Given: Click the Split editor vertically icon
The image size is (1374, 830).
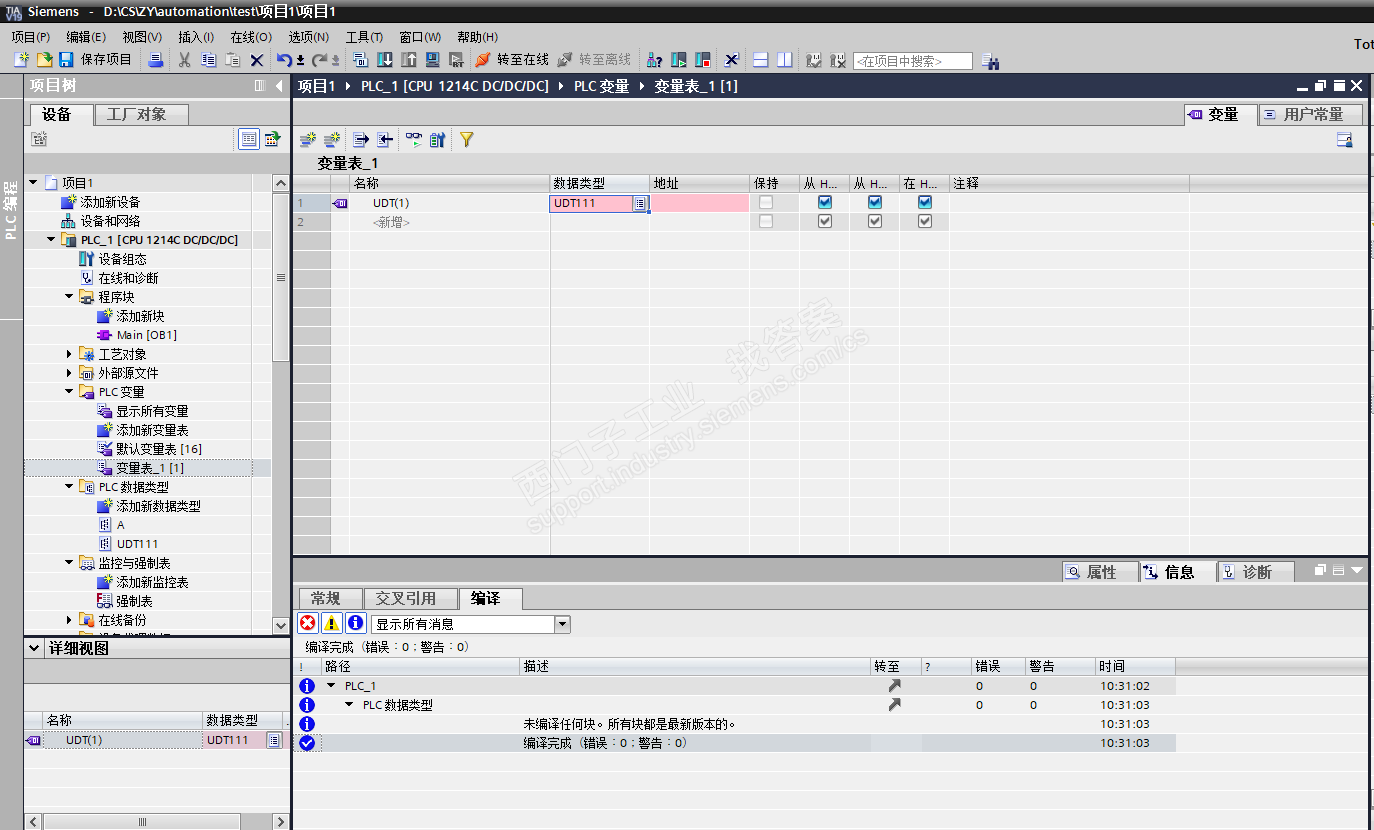Looking at the screenshot, I should tap(785, 60).
